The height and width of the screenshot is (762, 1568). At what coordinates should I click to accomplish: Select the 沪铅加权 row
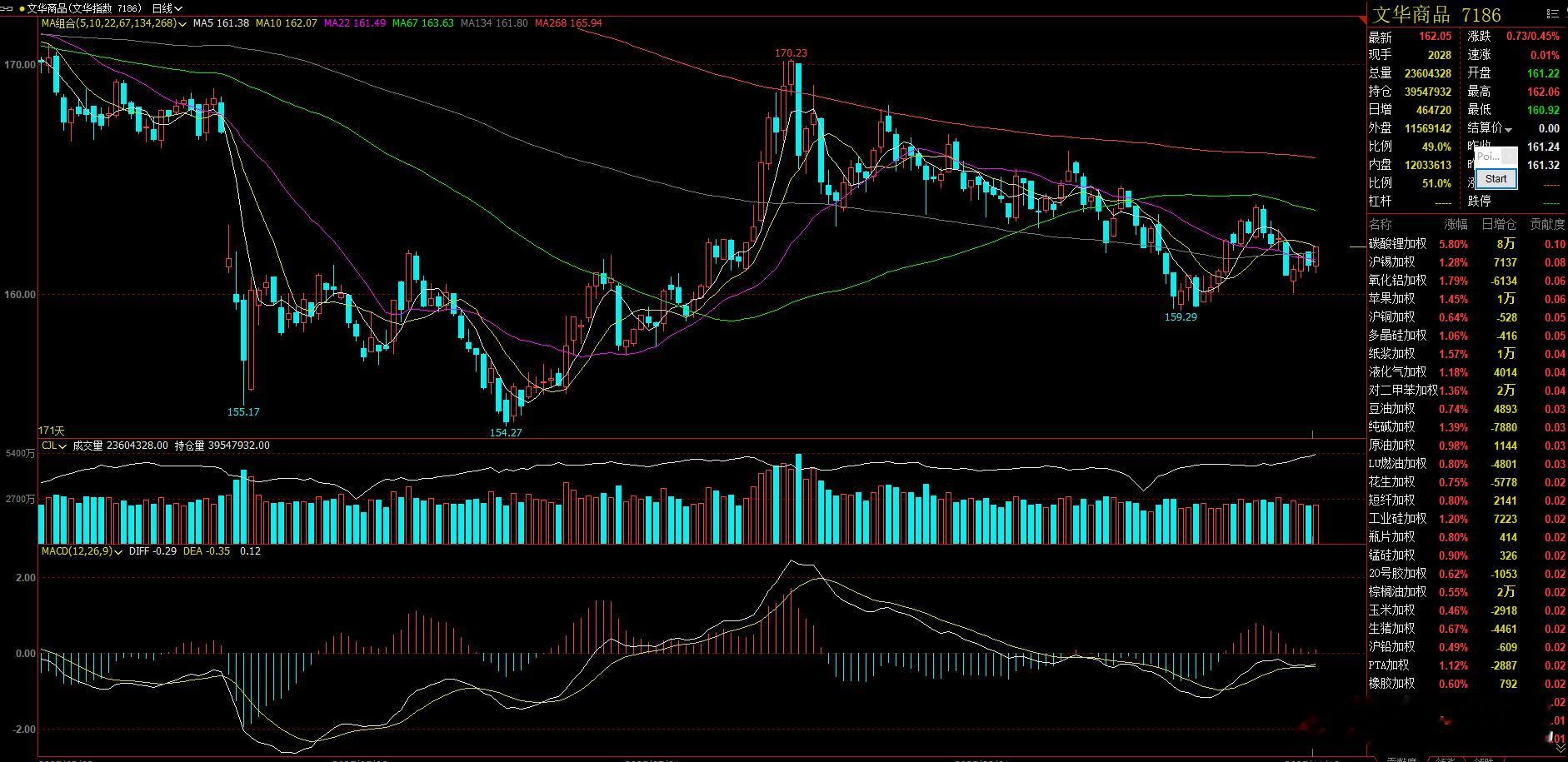(x=1467, y=647)
